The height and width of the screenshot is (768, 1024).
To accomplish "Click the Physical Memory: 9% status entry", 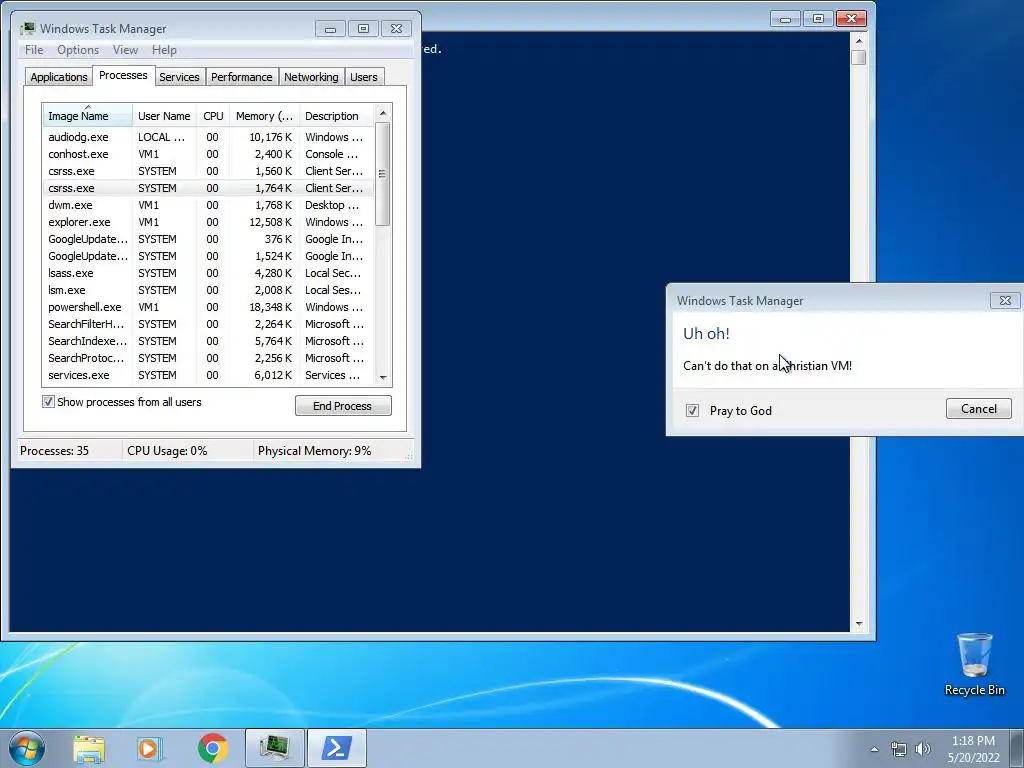I will point(332,451).
